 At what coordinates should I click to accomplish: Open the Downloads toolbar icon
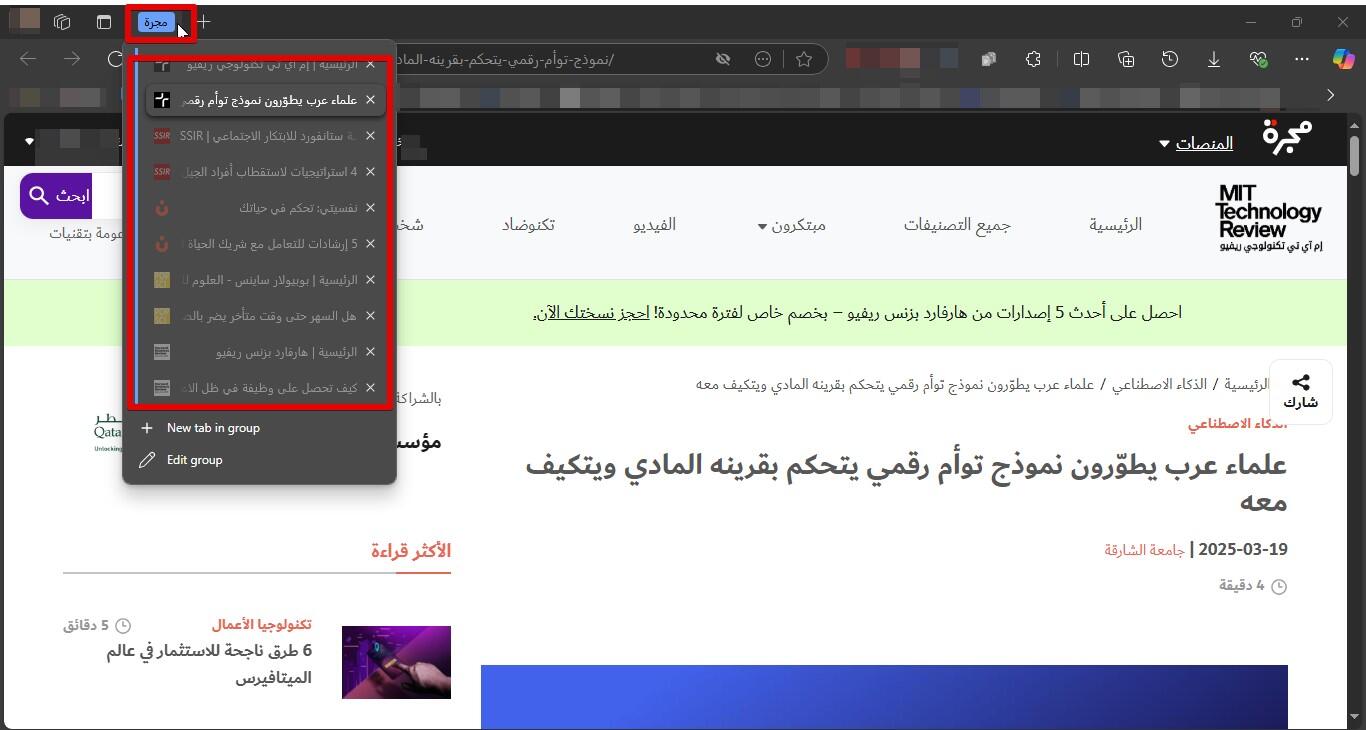(1213, 60)
